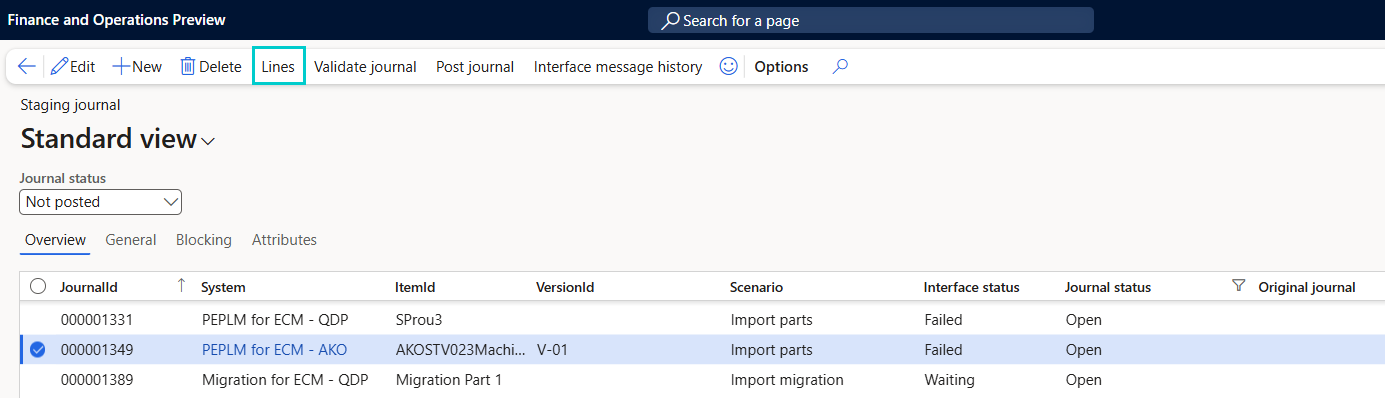Click Validate journal button
The image size is (1385, 398).
[x=365, y=66]
